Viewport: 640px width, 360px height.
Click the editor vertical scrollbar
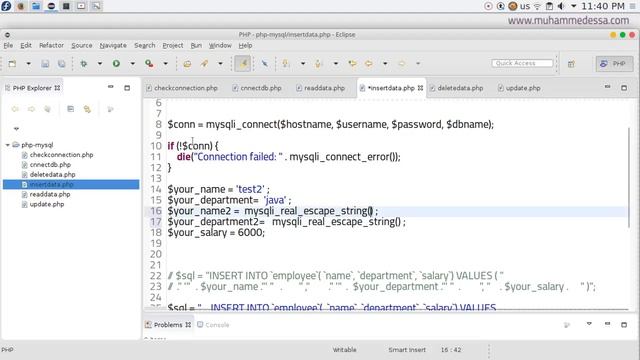click(x=629, y=178)
